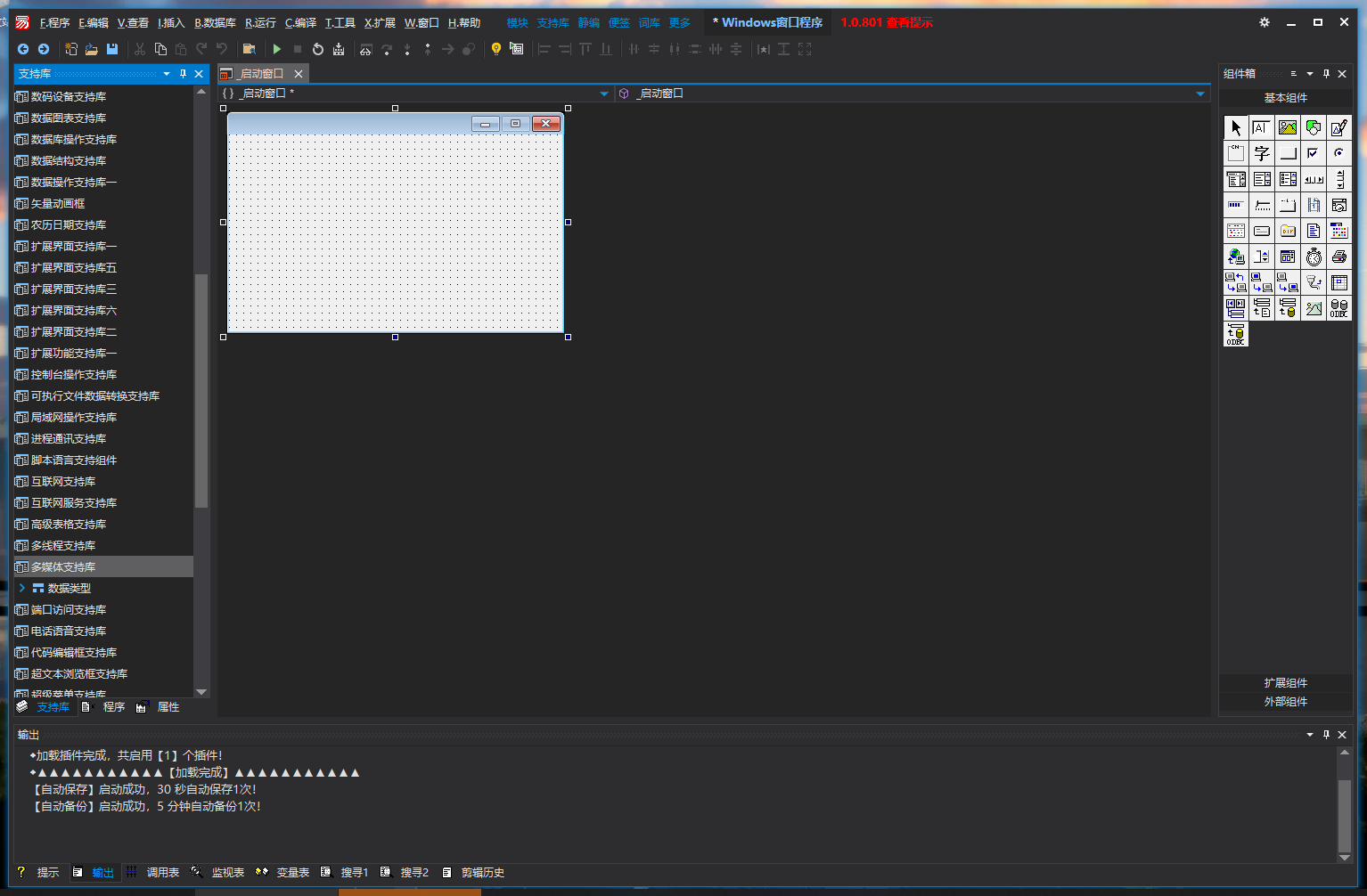This screenshot has width=1367, height=896.
Task: Open the T.工具 menu
Action: 340,22
